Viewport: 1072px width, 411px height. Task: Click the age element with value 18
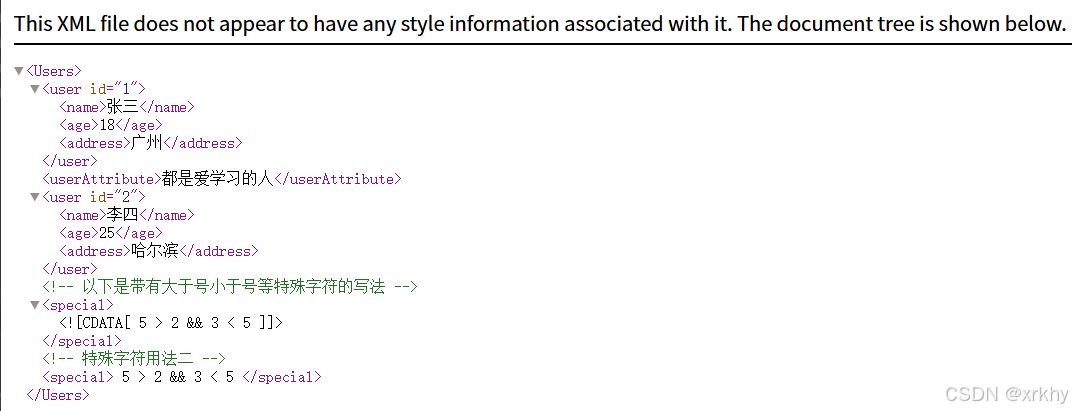coord(111,125)
